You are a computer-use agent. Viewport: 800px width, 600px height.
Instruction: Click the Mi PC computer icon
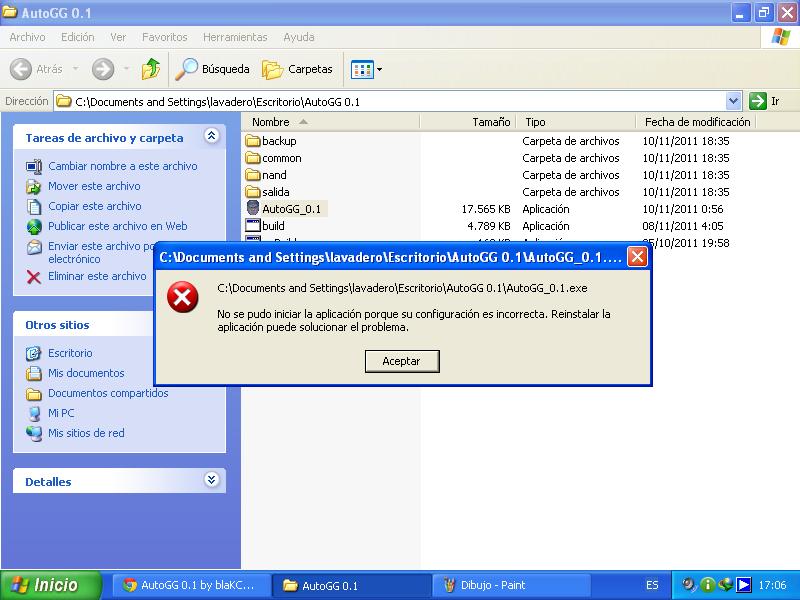point(34,413)
